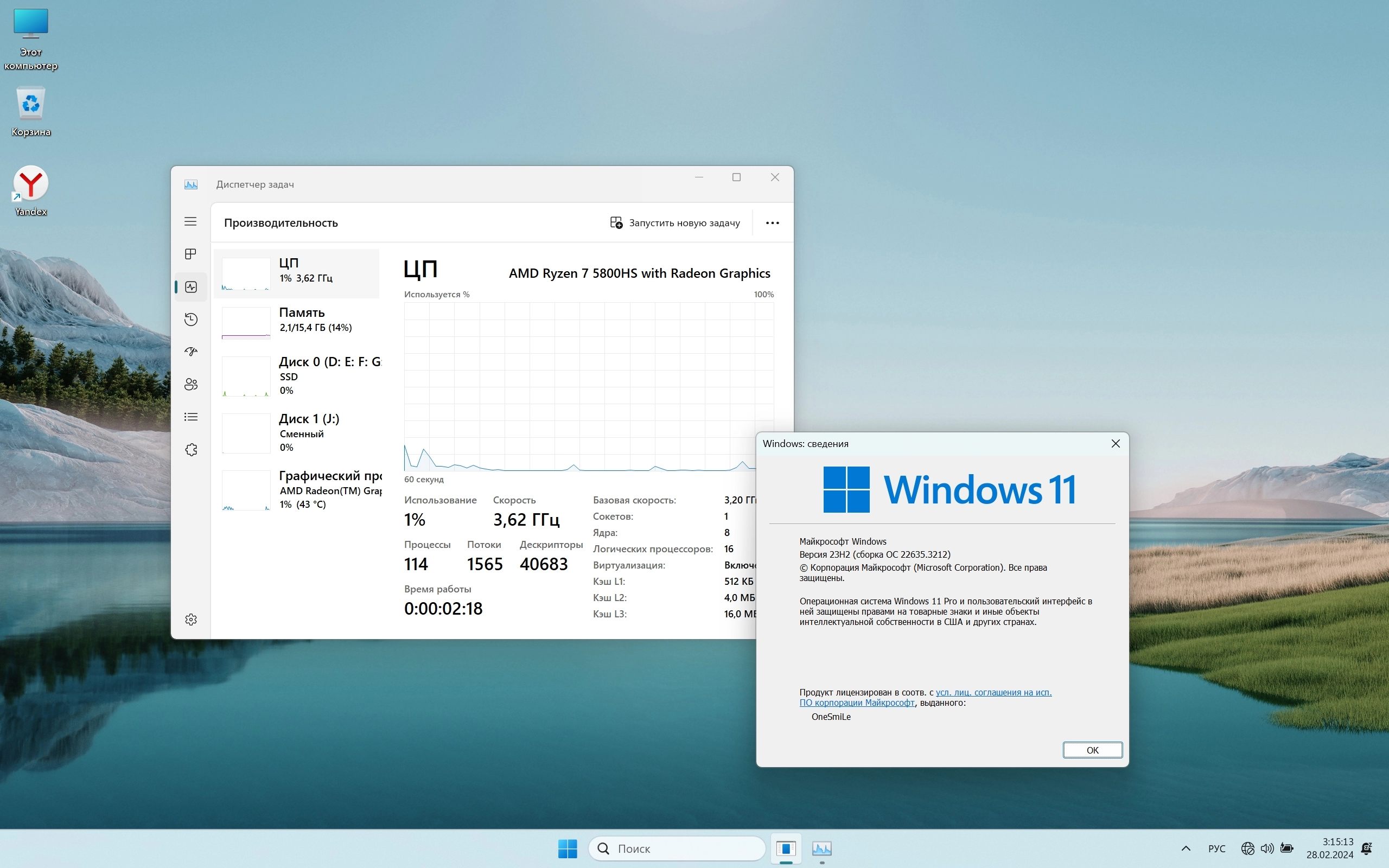Open Startup apps page icon
Screen dimensions: 1389x868
coord(190,352)
